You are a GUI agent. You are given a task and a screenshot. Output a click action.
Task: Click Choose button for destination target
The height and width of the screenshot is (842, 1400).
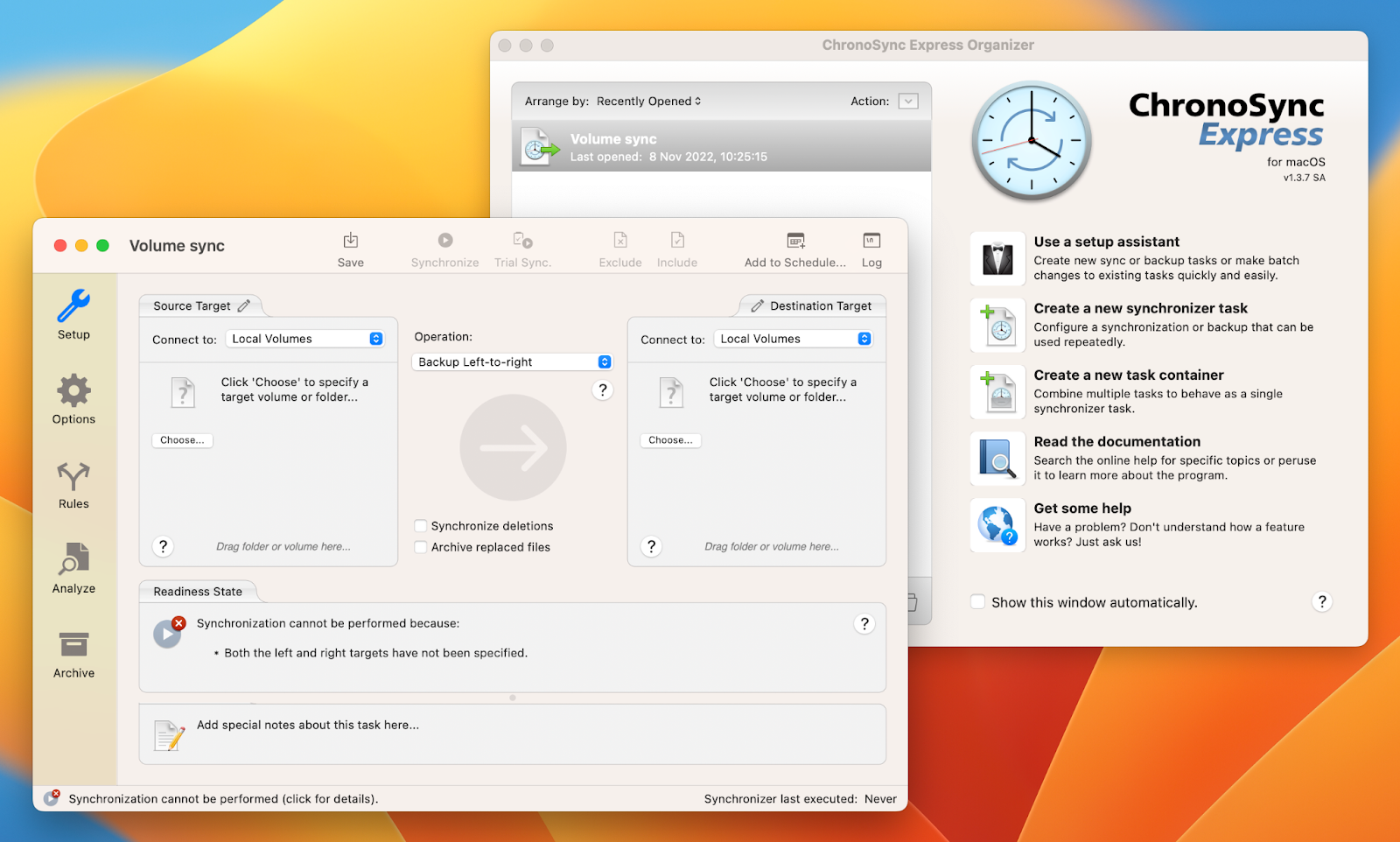coord(670,440)
